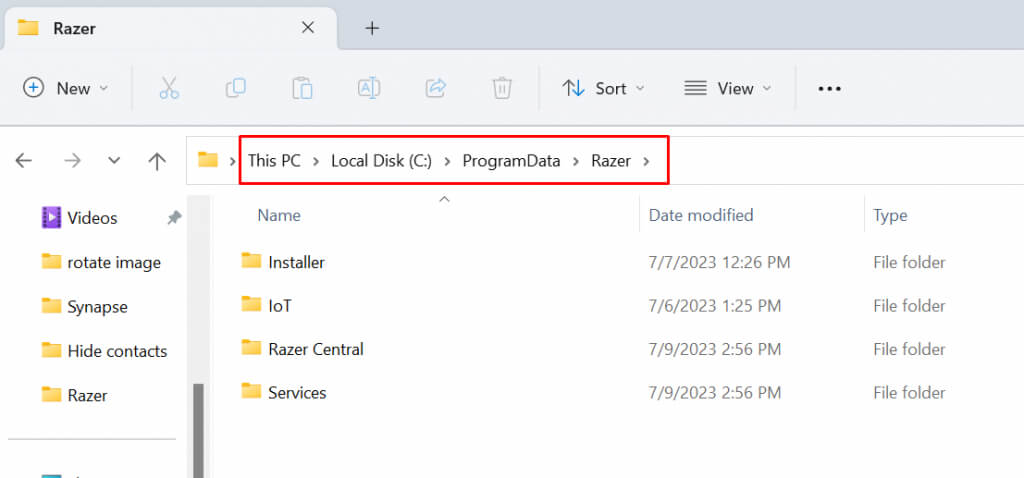Screen dimensions: 1024x478
Task: Select Videos in the sidebar
Action: tap(92, 218)
